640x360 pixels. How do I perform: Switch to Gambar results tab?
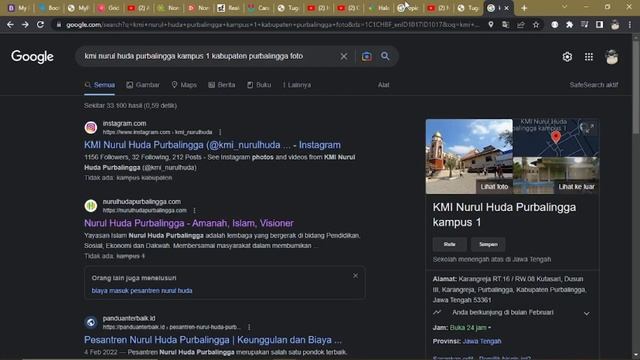(143, 85)
